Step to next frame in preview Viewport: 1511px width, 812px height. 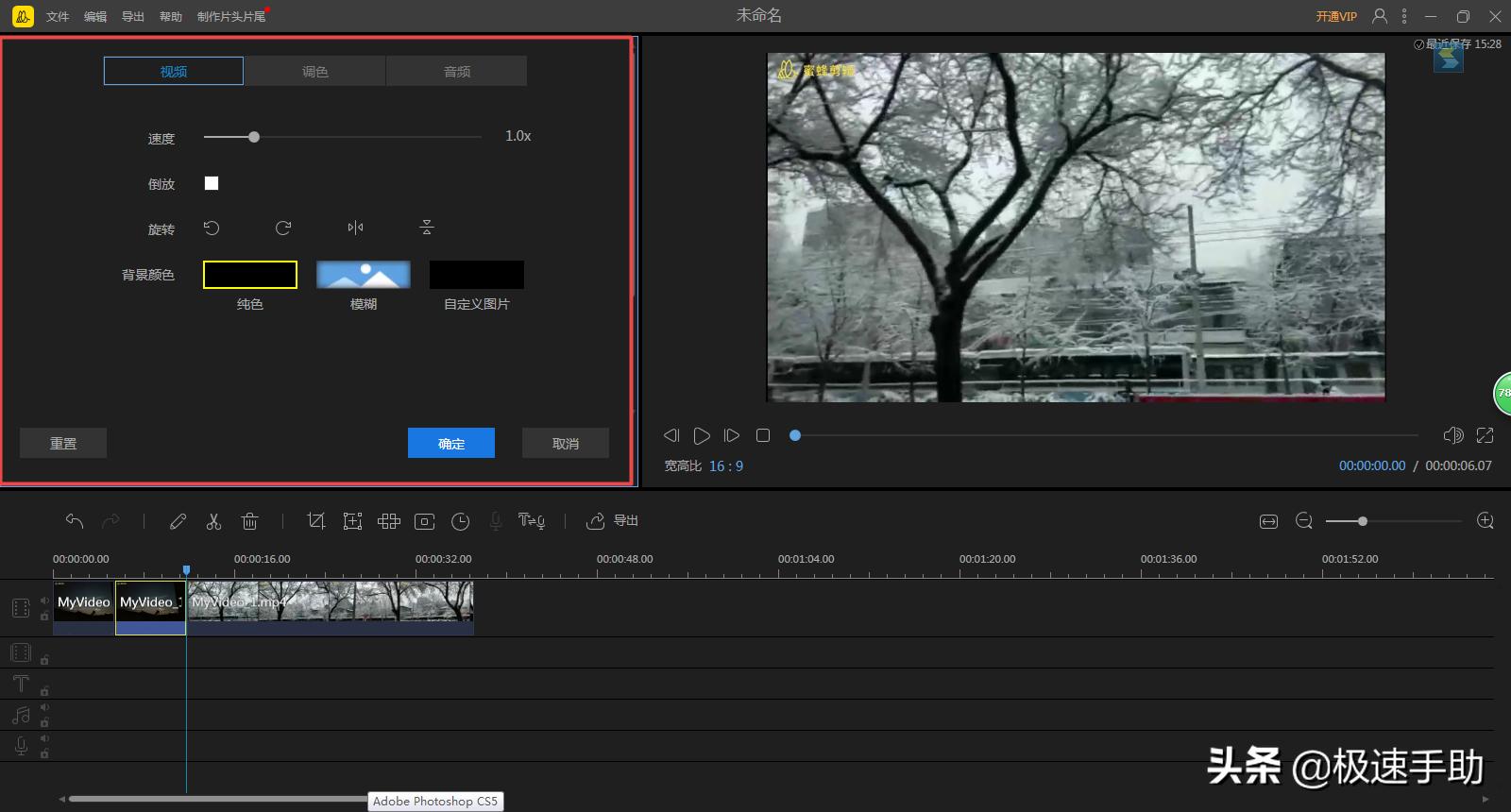[x=732, y=435]
